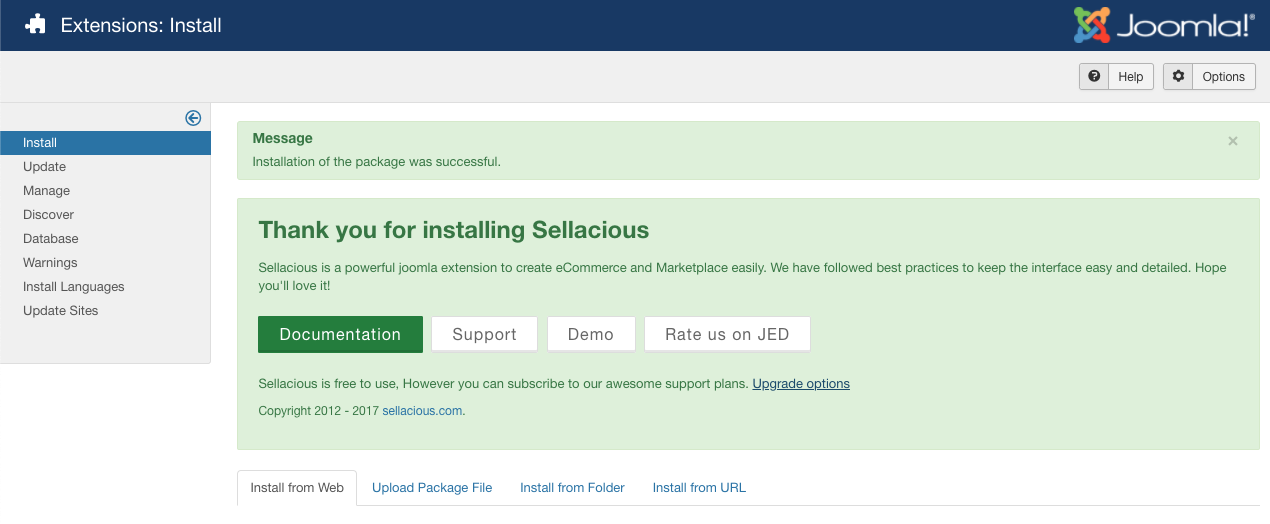Image resolution: width=1270 pixels, height=524 pixels.
Task: Click the gear Options icon
Action: coord(1178,76)
